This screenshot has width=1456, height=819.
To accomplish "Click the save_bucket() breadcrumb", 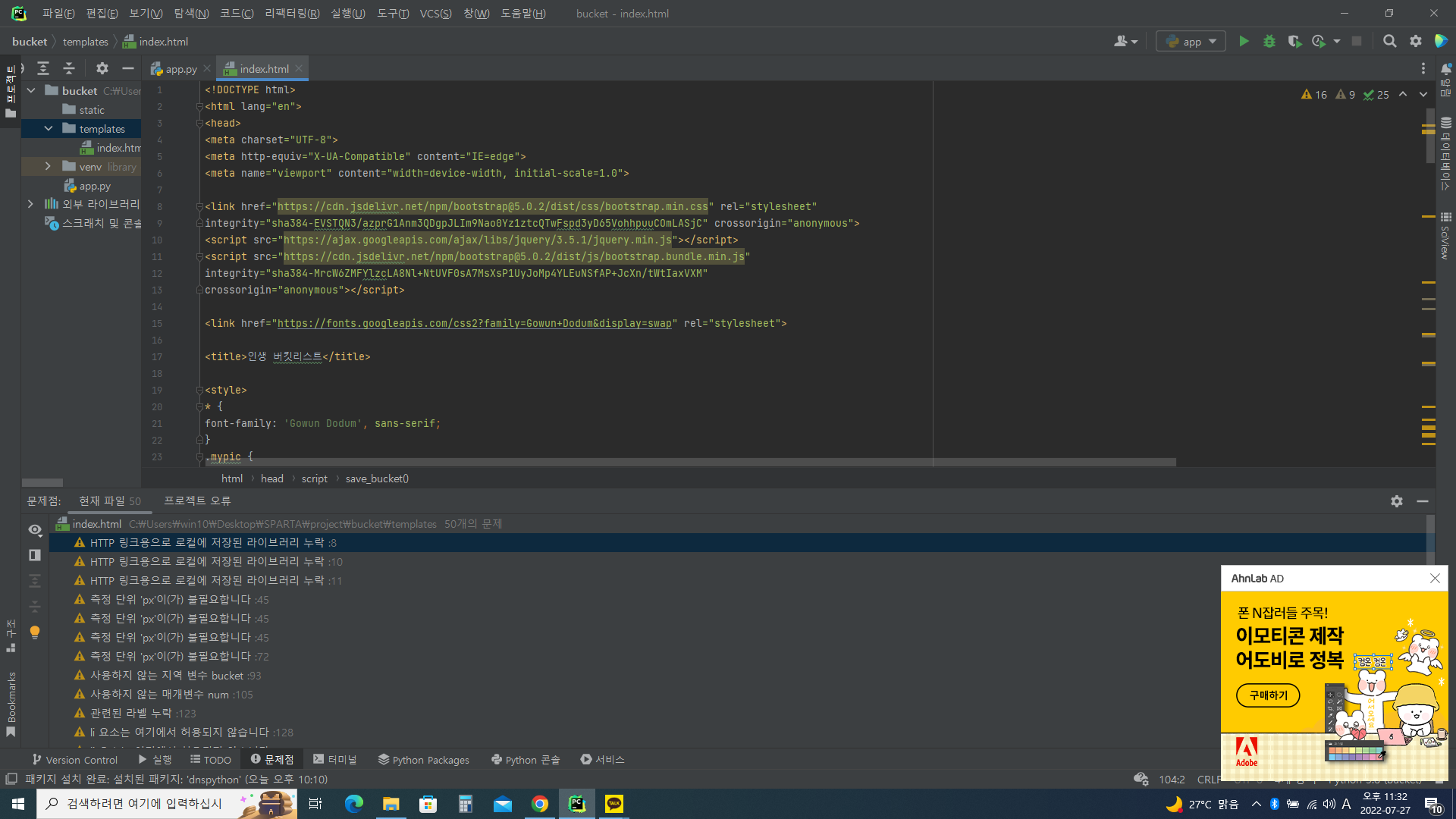I will (x=377, y=479).
